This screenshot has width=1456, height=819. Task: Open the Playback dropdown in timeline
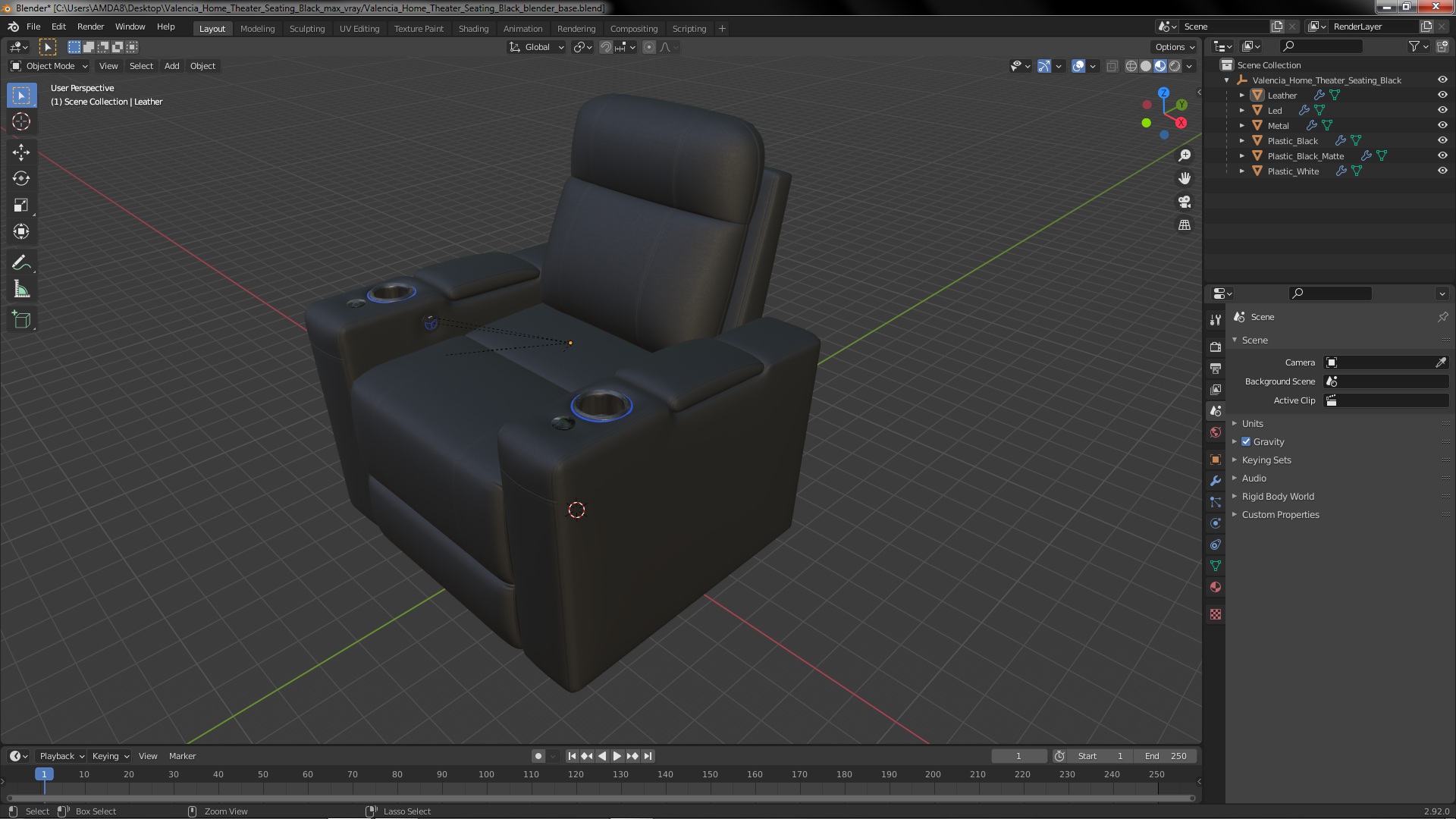click(x=61, y=756)
